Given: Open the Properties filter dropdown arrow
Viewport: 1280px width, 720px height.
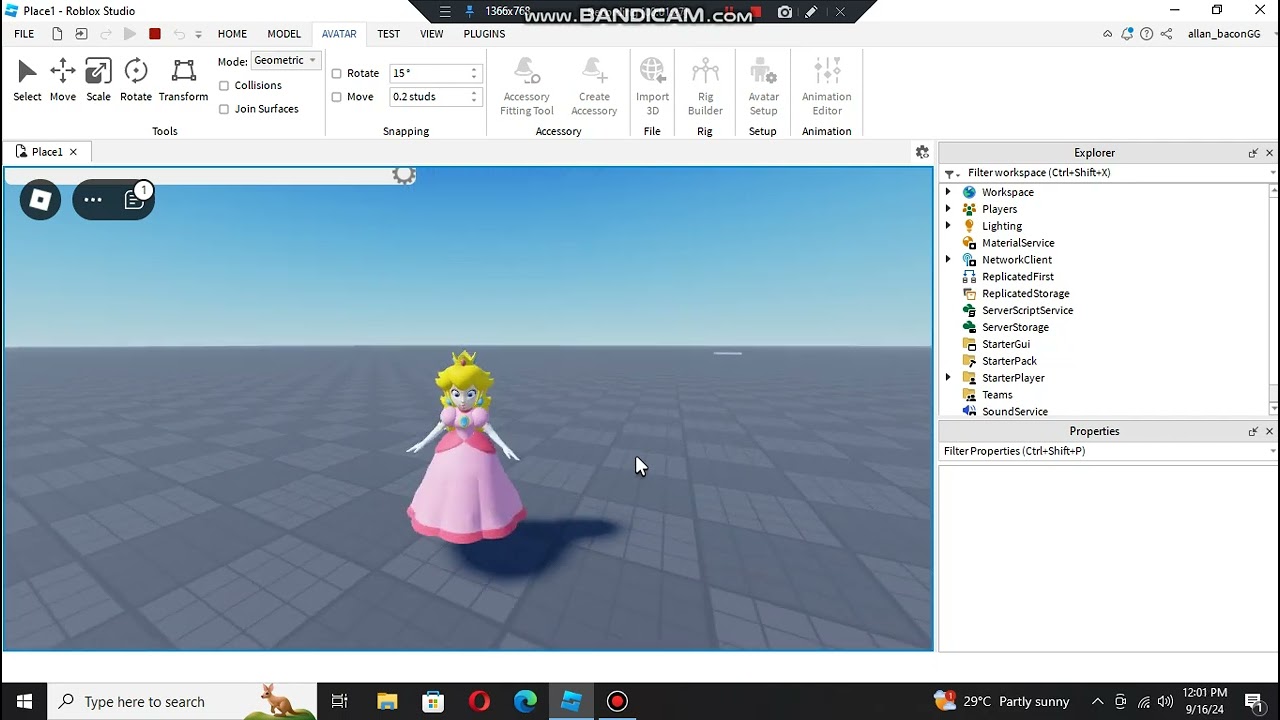Looking at the screenshot, I should coord(1272,451).
